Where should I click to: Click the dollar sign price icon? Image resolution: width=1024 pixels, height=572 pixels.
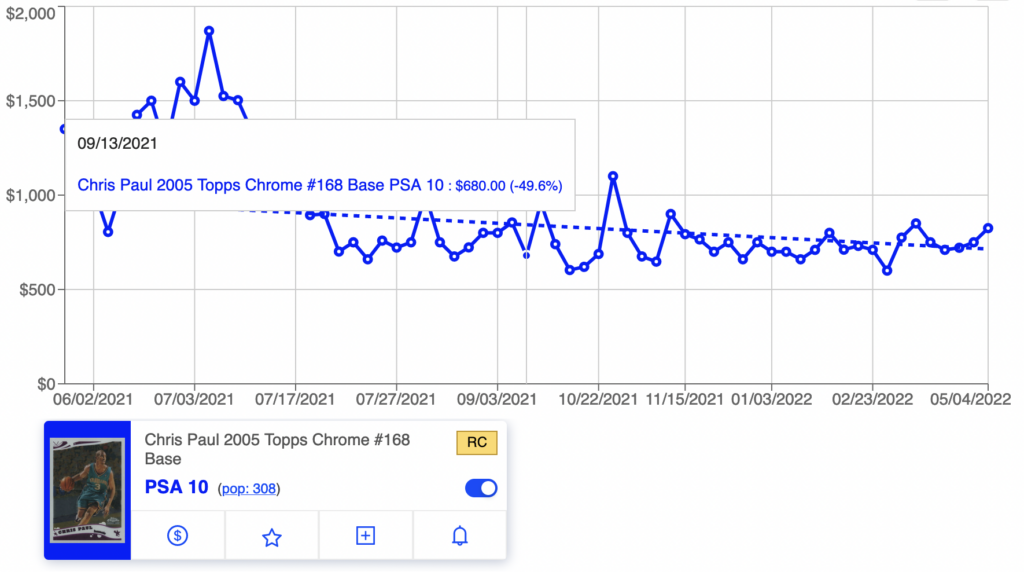coord(178,536)
